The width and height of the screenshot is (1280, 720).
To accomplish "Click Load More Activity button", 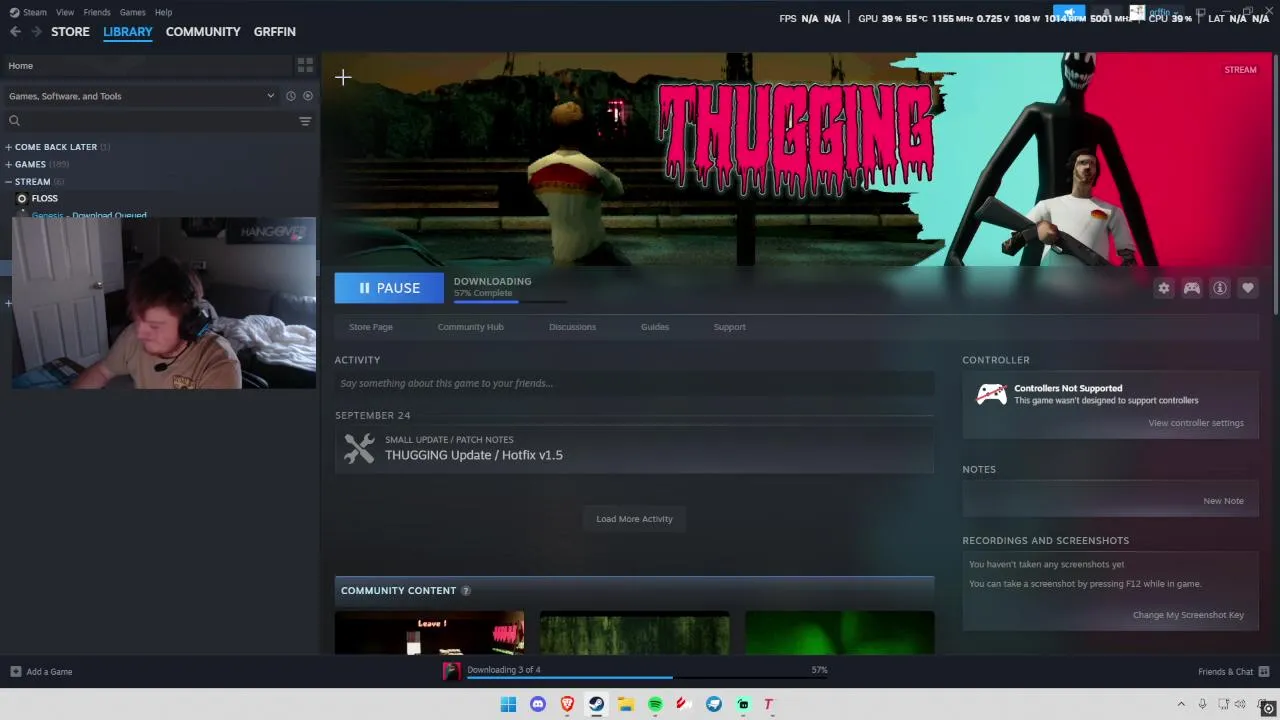I will pos(634,519).
